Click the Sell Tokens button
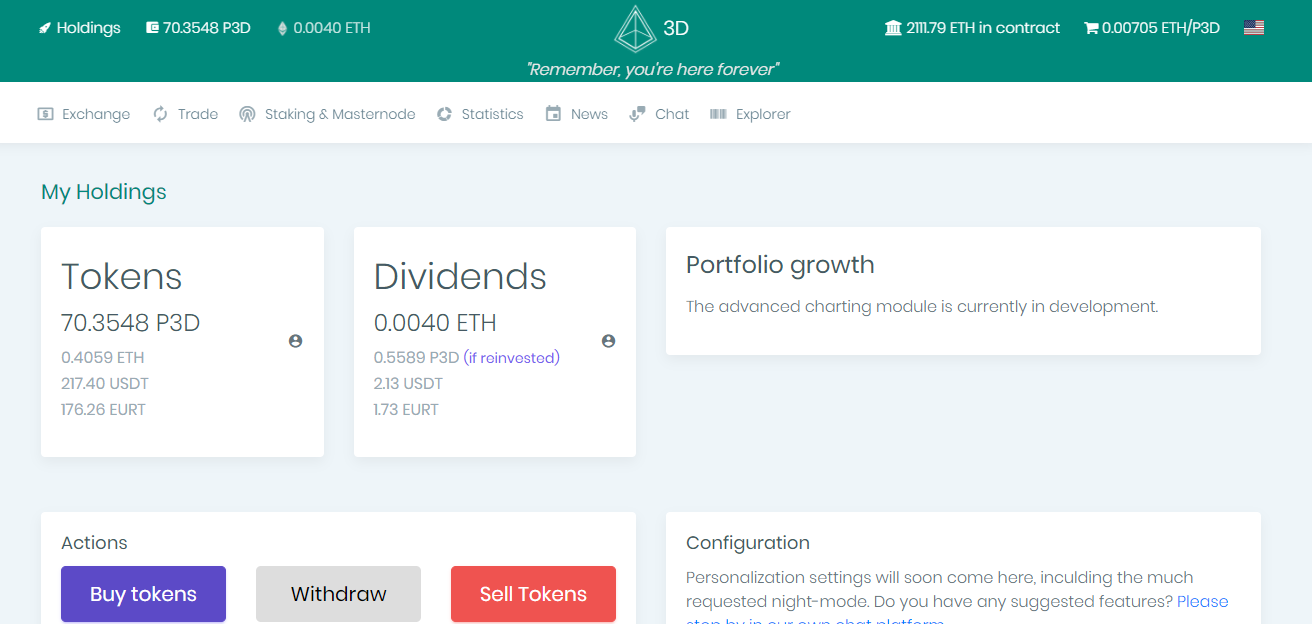The height and width of the screenshot is (624, 1312). (x=533, y=594)
